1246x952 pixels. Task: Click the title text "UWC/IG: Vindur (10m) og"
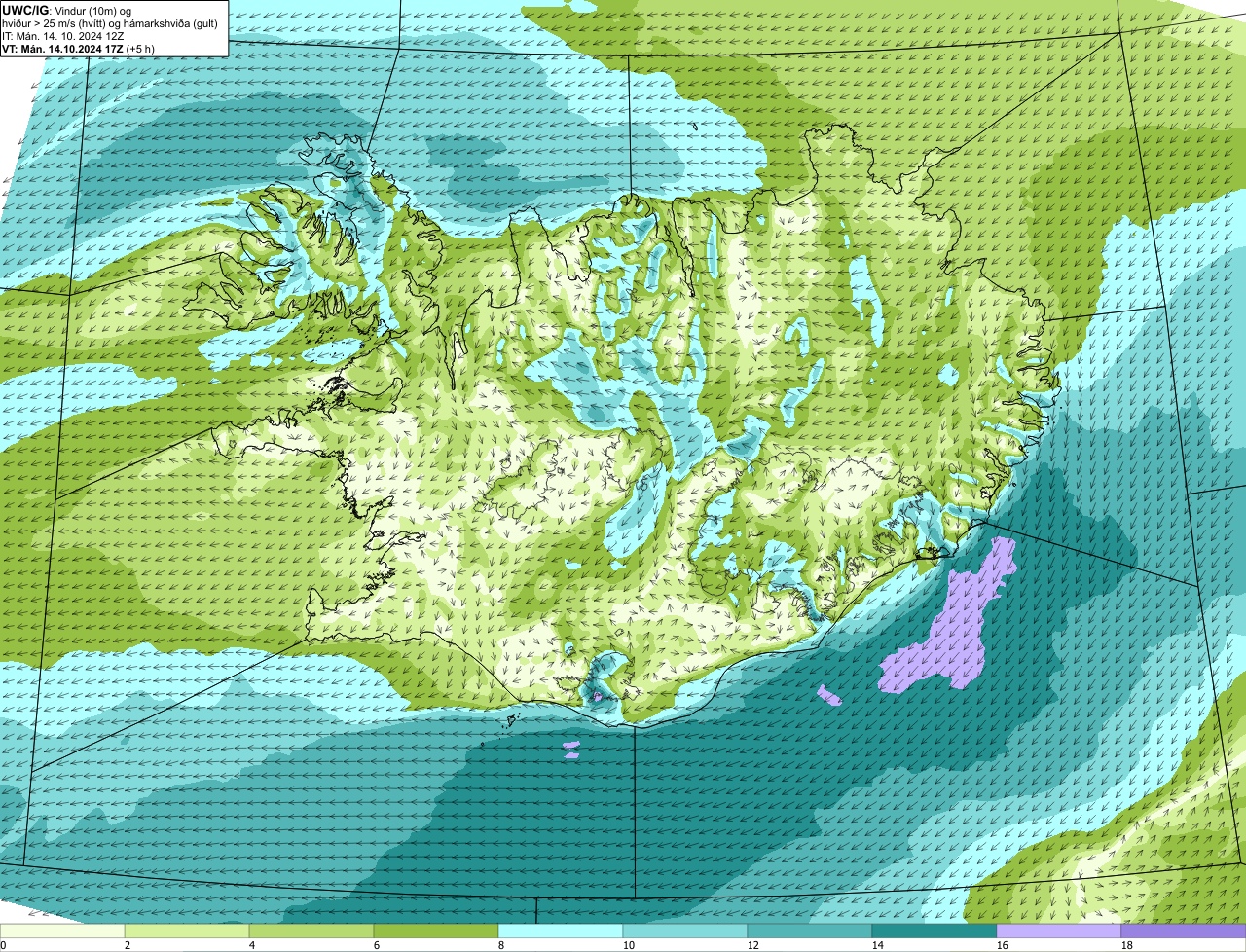(x=67, y=10)
